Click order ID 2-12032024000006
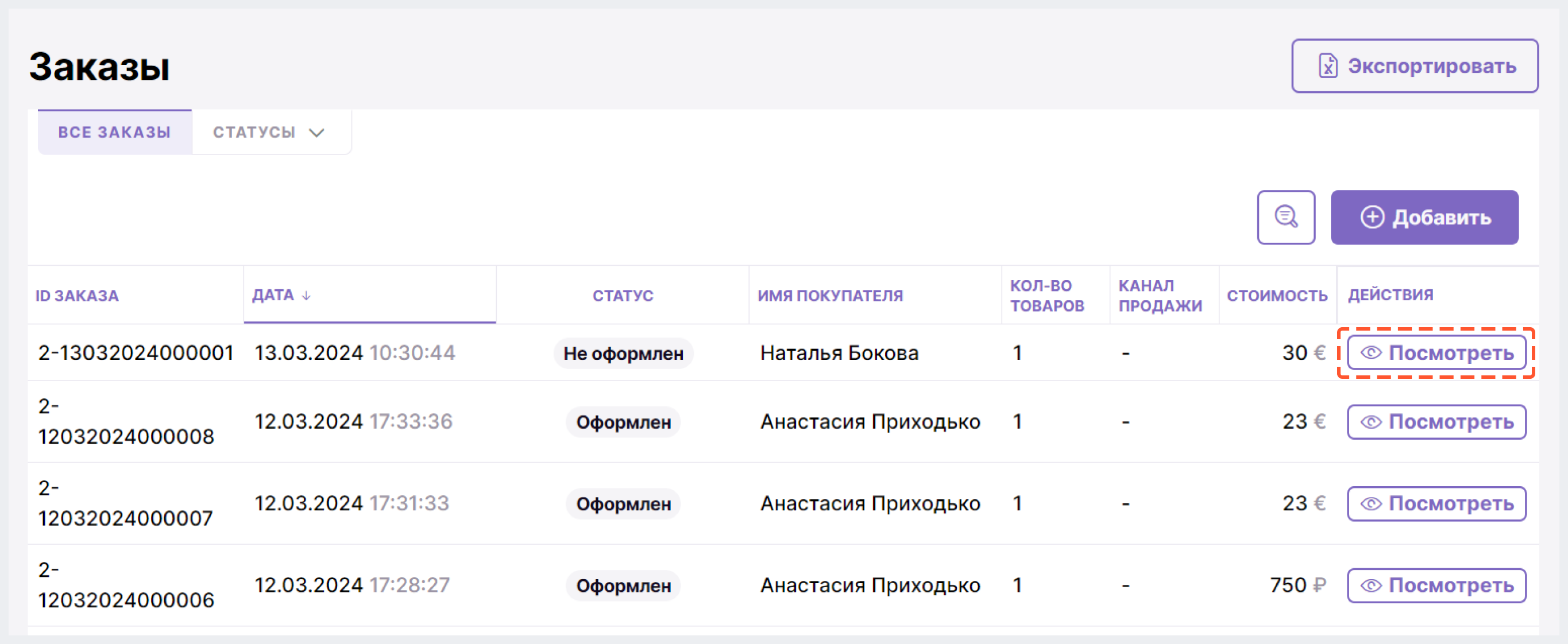This screenshot has height=644, width=1568. [126, 585]
